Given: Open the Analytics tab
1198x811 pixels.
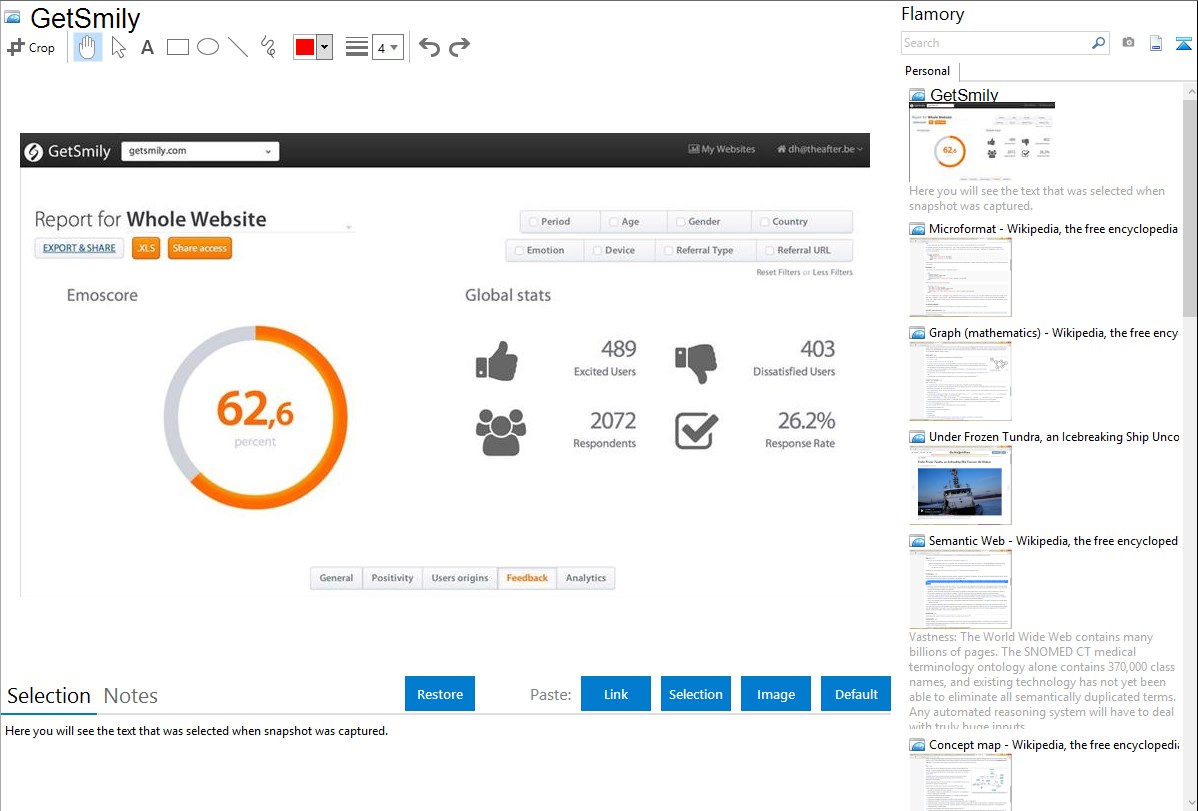Looking at the screenshot, I should [x=586, y=578].
